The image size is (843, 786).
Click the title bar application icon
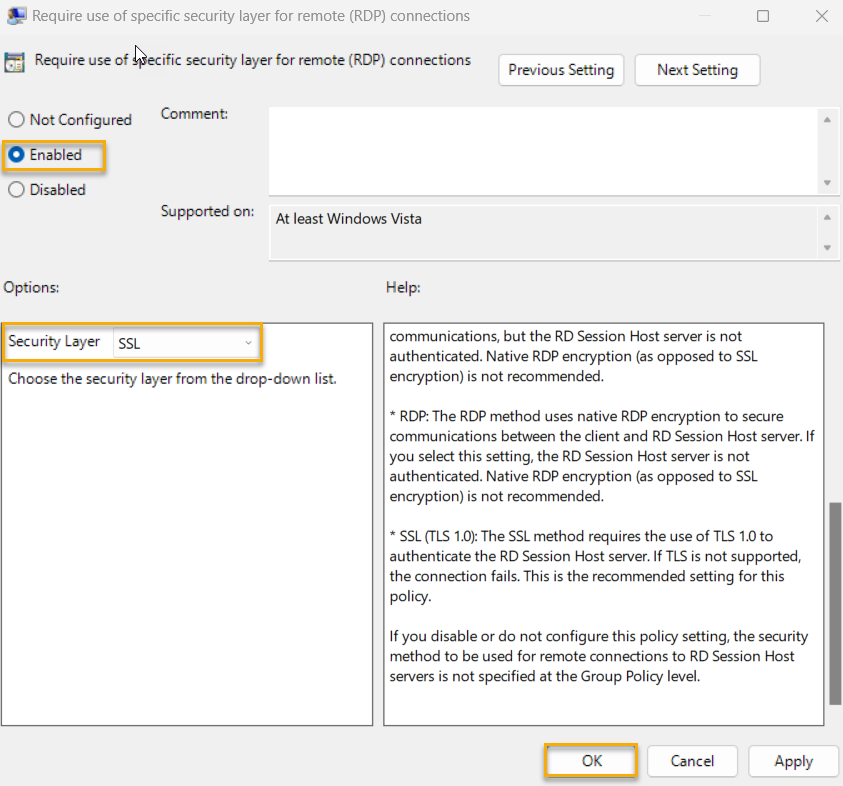pos(16,15)
